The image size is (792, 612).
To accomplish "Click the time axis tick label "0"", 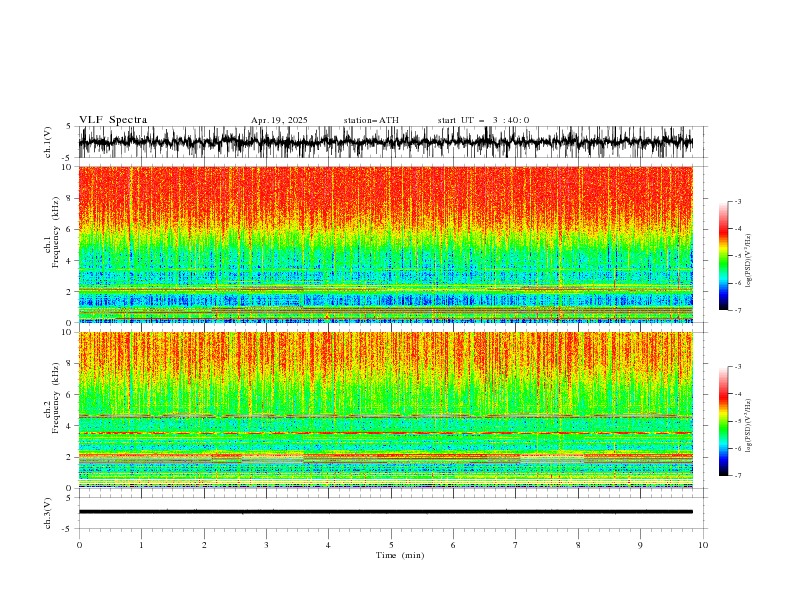I will 79,545.
